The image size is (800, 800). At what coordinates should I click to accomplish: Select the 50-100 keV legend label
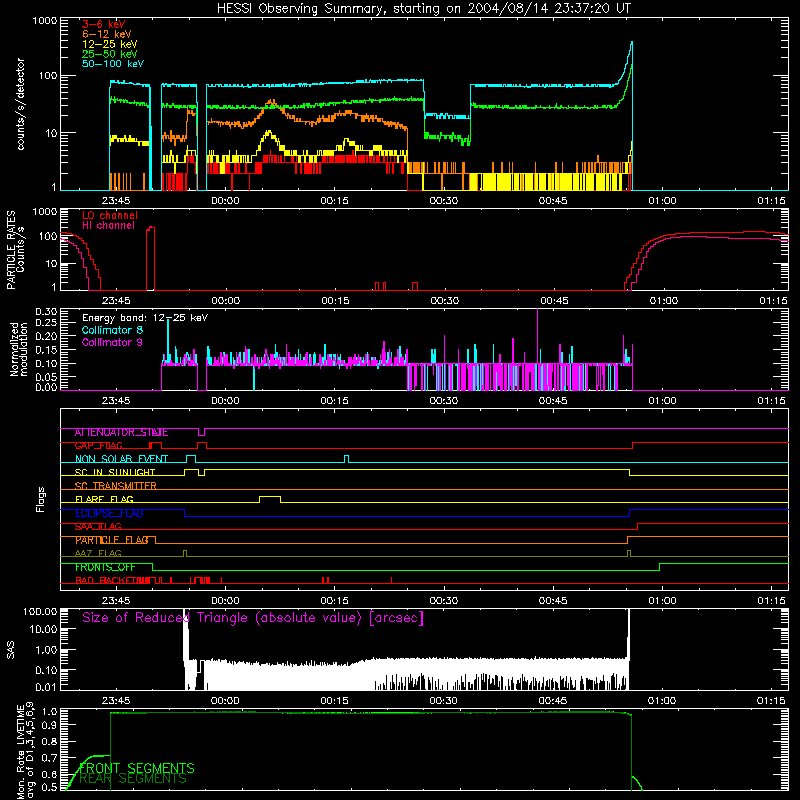click(x=113, y=64)
